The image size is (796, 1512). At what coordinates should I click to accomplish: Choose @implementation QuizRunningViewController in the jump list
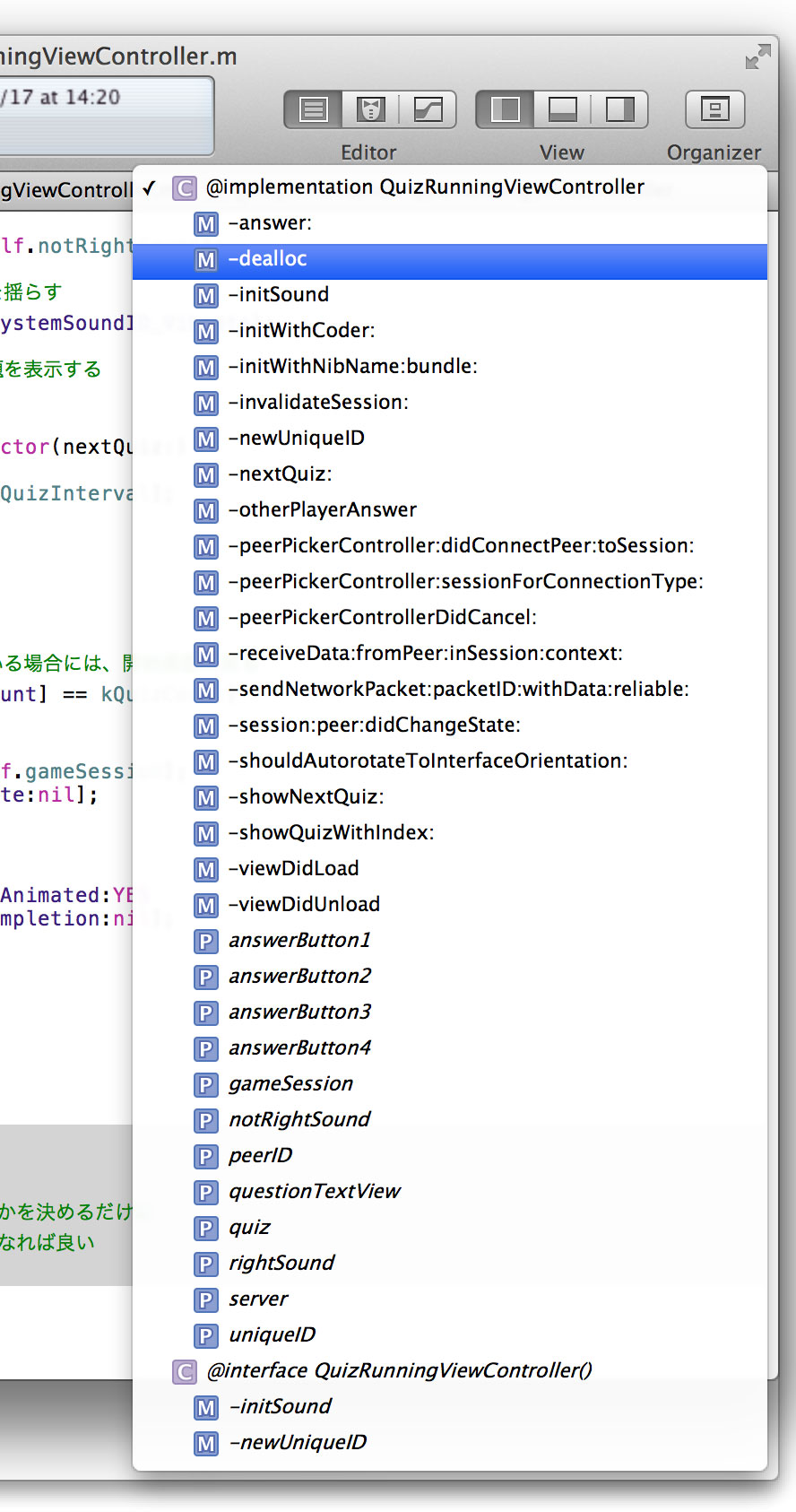450,187
